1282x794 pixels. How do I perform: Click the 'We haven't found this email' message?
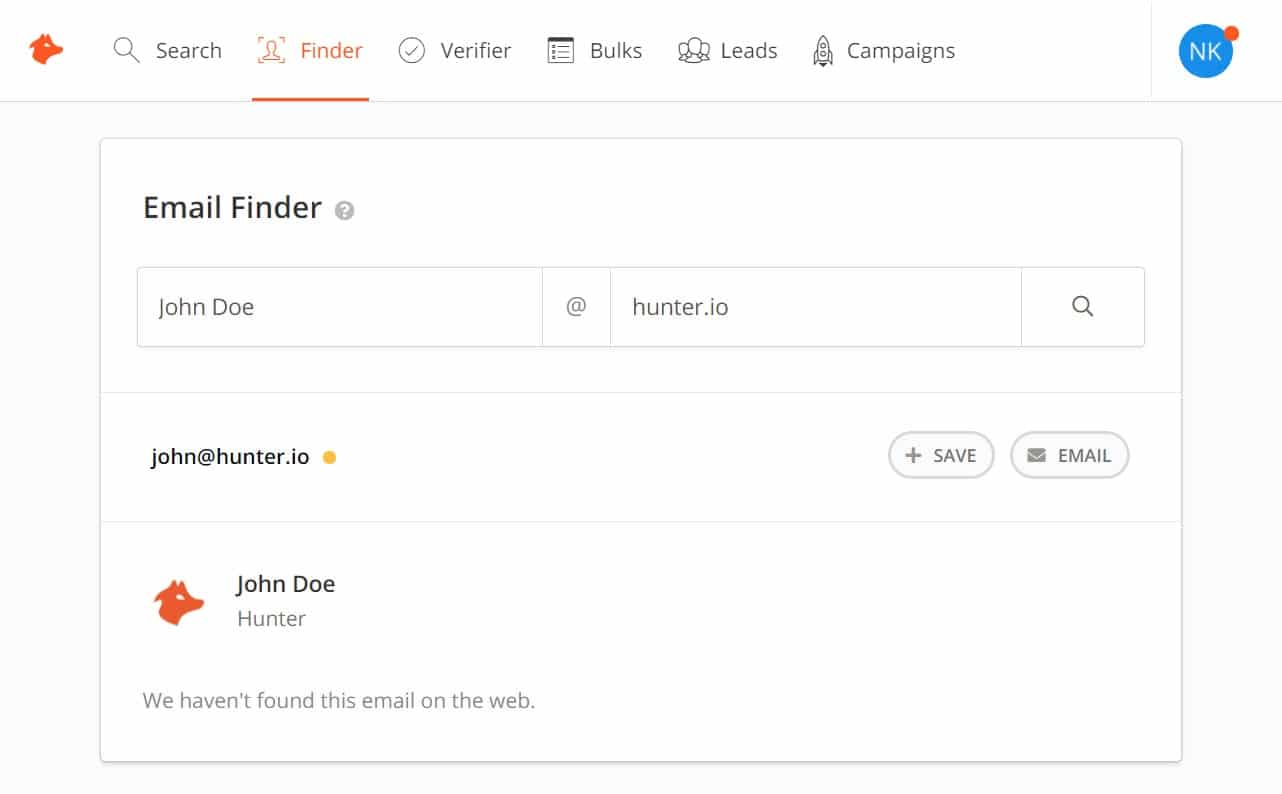pos(339,700)
